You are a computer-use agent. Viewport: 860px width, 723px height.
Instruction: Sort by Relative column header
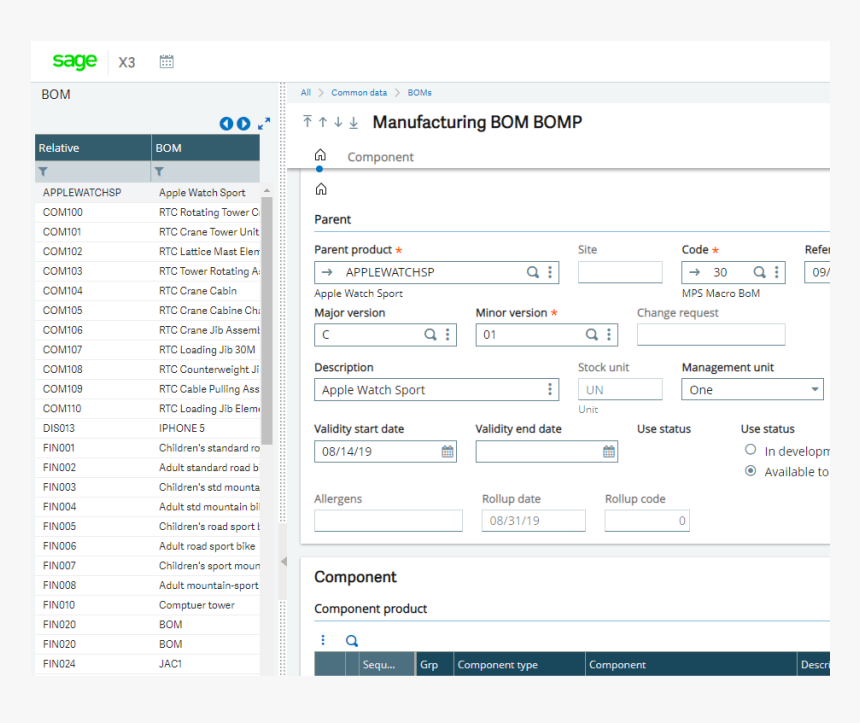coord(93,148)
